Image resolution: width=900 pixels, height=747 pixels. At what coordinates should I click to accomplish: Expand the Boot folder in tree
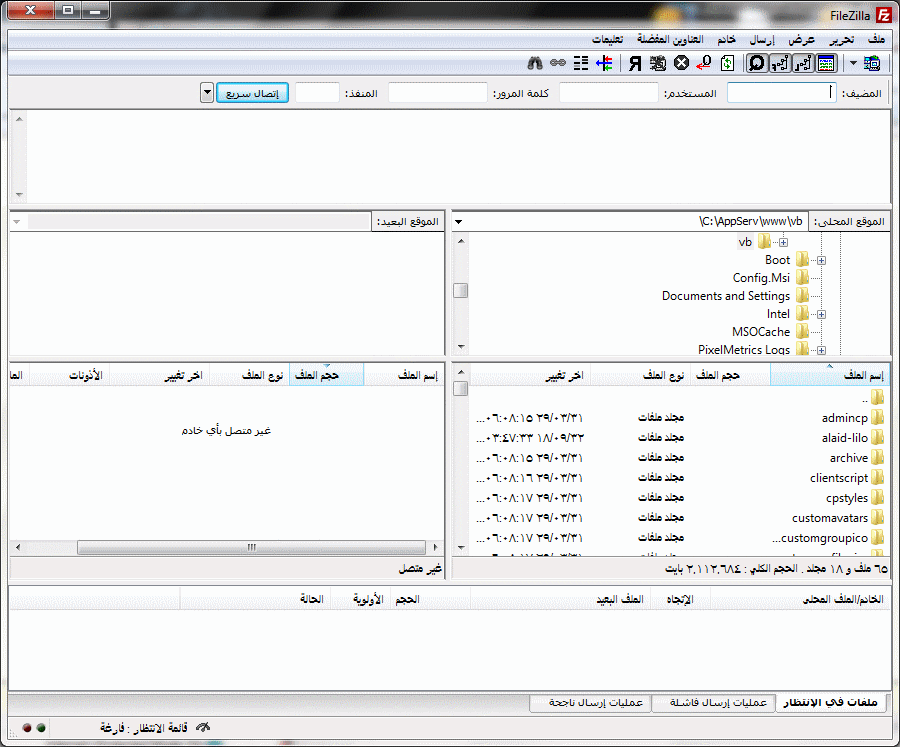coord(821,260)
